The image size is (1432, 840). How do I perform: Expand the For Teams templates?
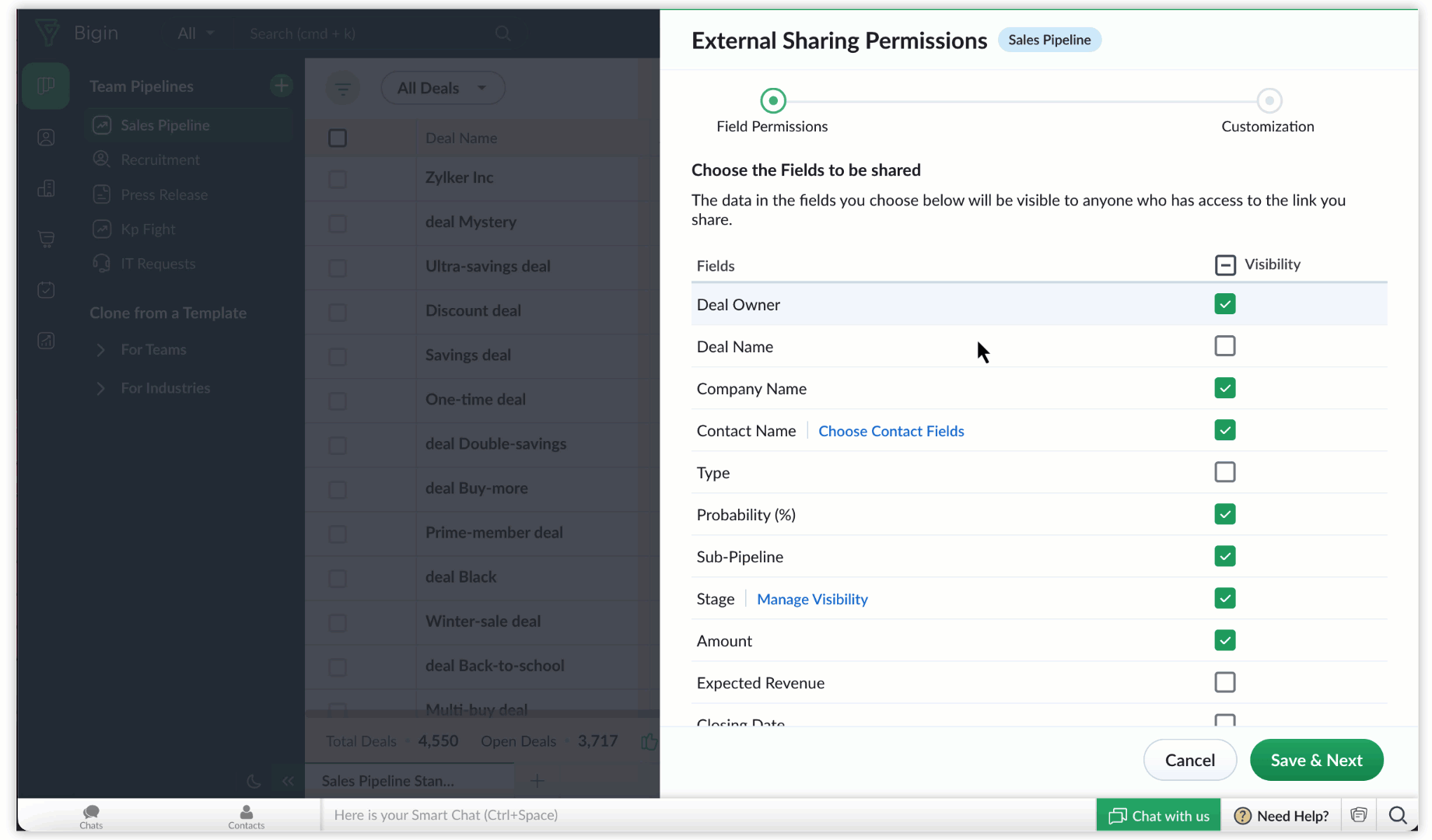(x=100, y=350)
